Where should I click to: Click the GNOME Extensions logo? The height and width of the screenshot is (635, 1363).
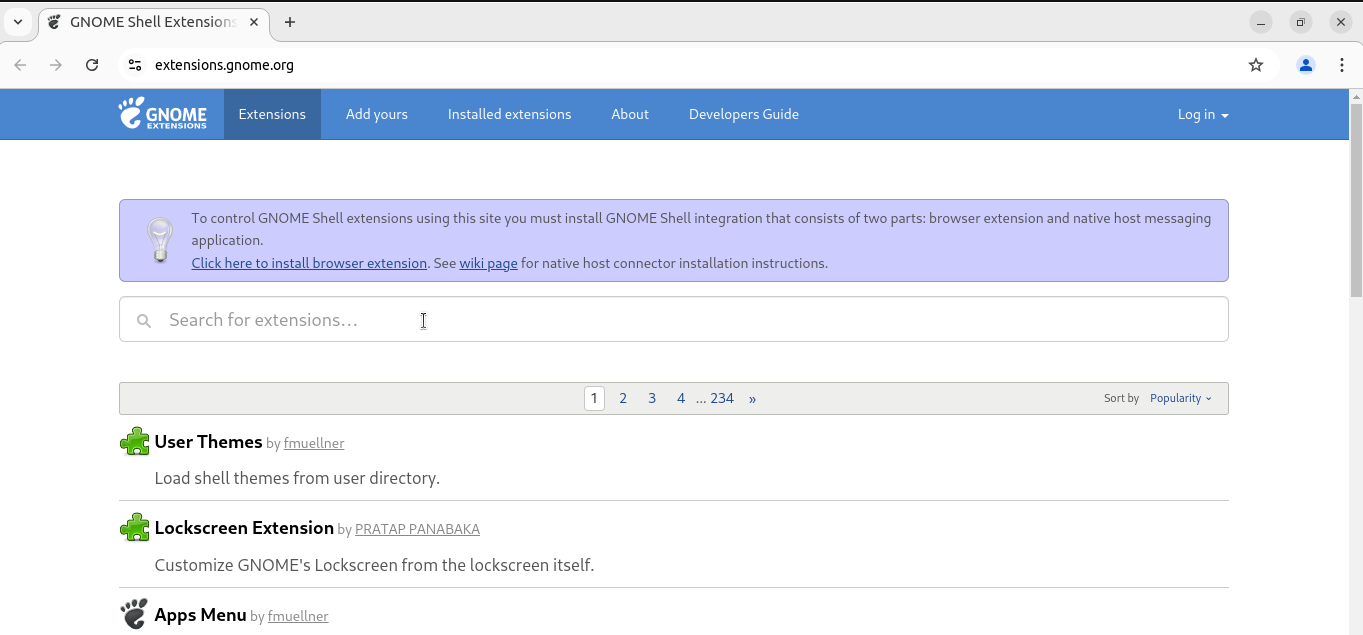163,114
